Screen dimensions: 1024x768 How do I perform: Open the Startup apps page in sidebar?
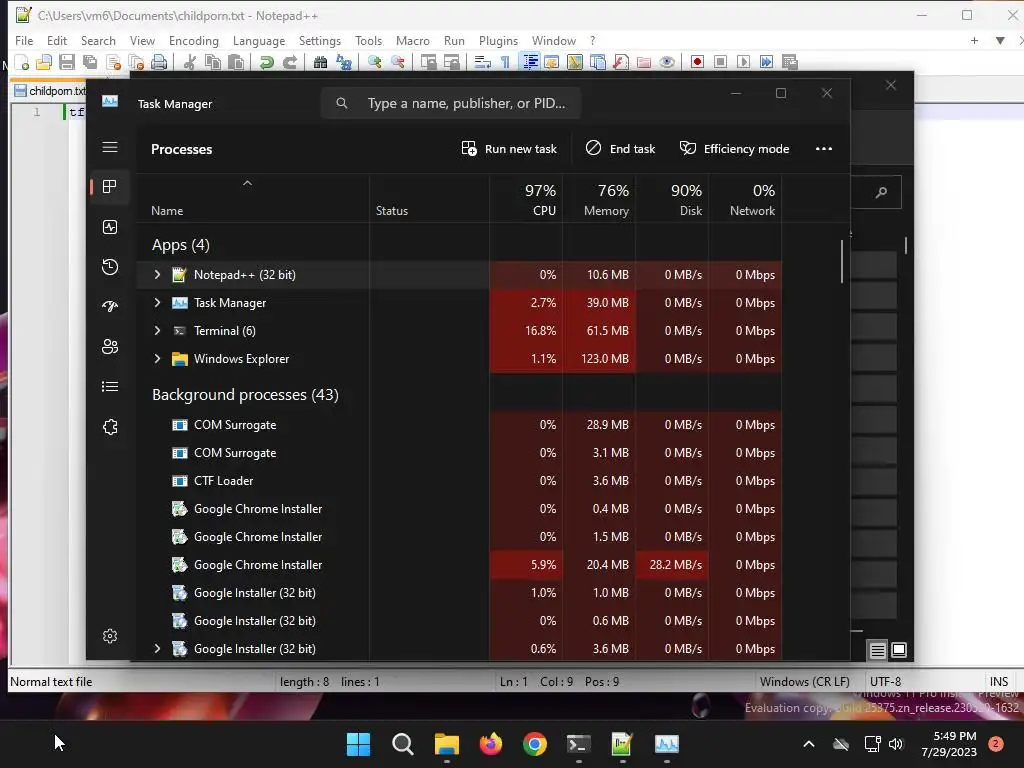110,306
